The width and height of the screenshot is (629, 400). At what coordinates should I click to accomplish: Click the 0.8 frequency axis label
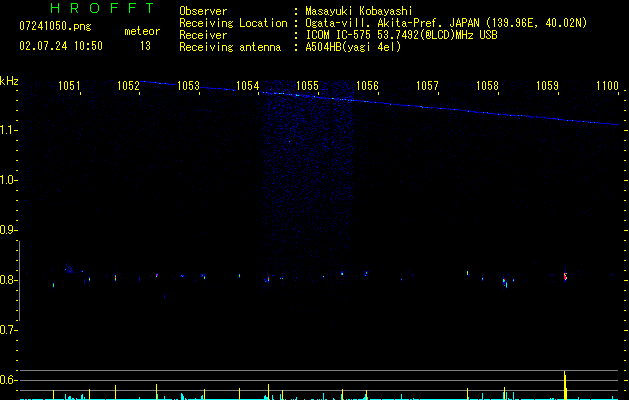pos(8,280)
